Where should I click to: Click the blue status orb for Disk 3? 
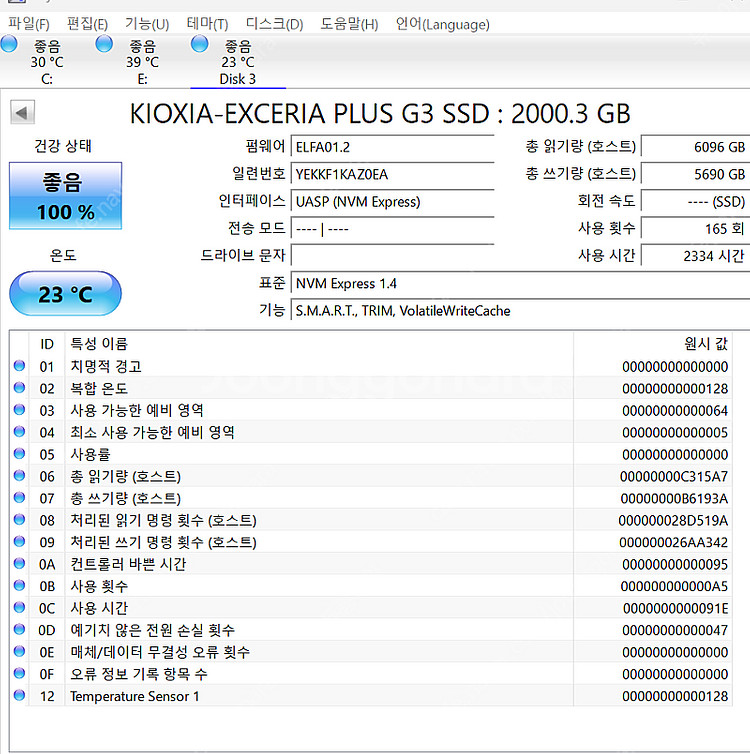click(199, 44)
